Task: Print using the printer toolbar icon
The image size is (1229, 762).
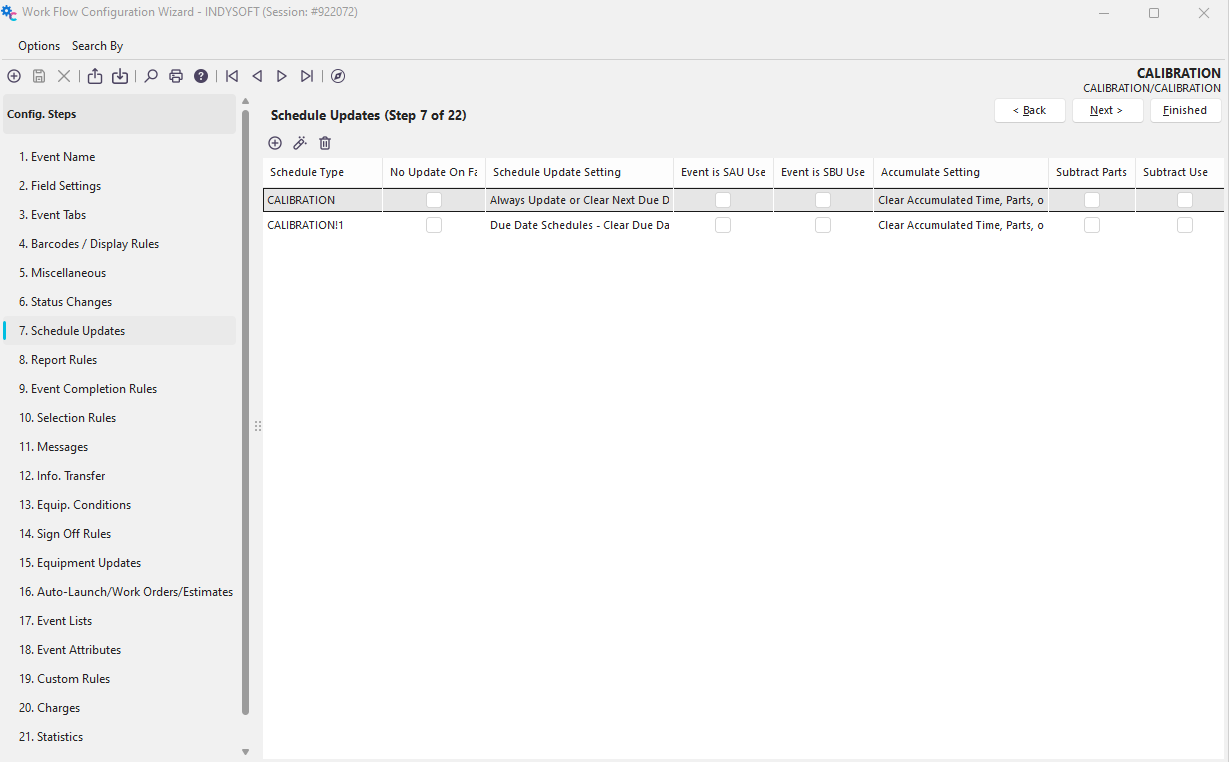Action: tap(176, 76)
